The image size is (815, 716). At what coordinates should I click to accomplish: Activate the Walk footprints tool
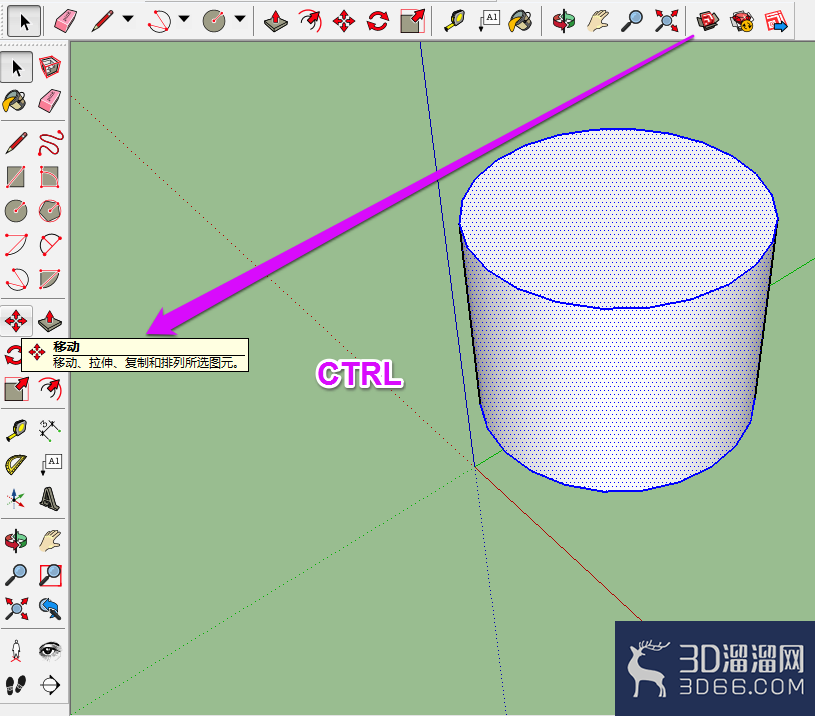(x=16, y=685)
